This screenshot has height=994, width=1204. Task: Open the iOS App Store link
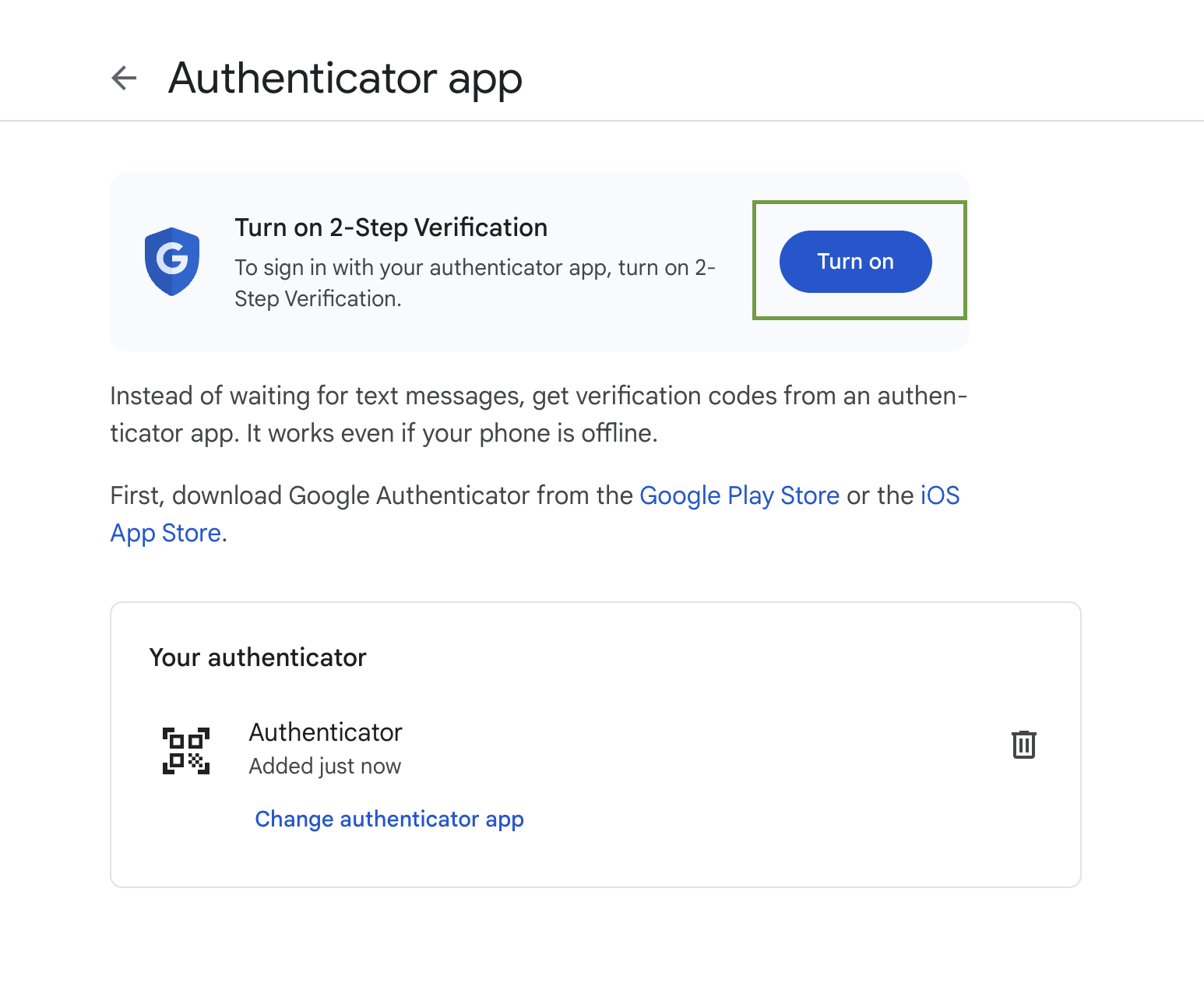[939, 495]
